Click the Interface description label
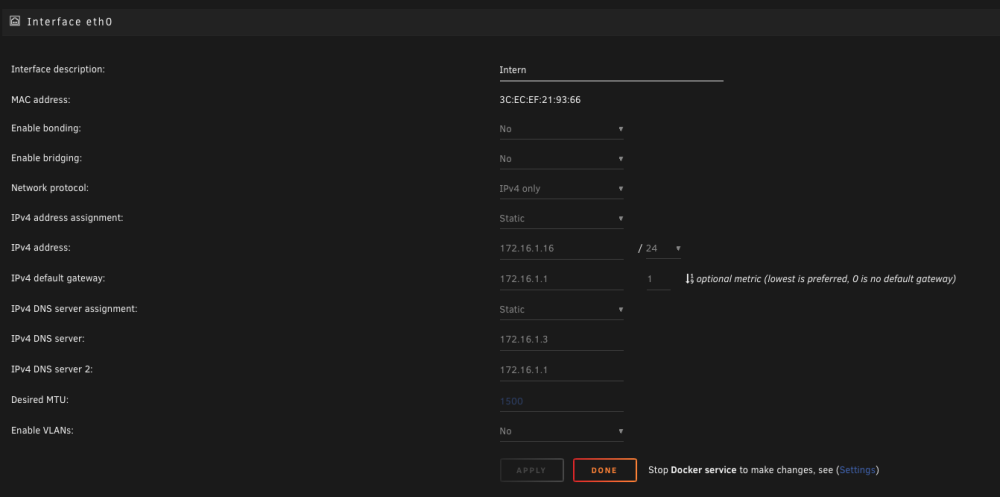The height and width of the screenshot is (497, 1000). point(58,69)
